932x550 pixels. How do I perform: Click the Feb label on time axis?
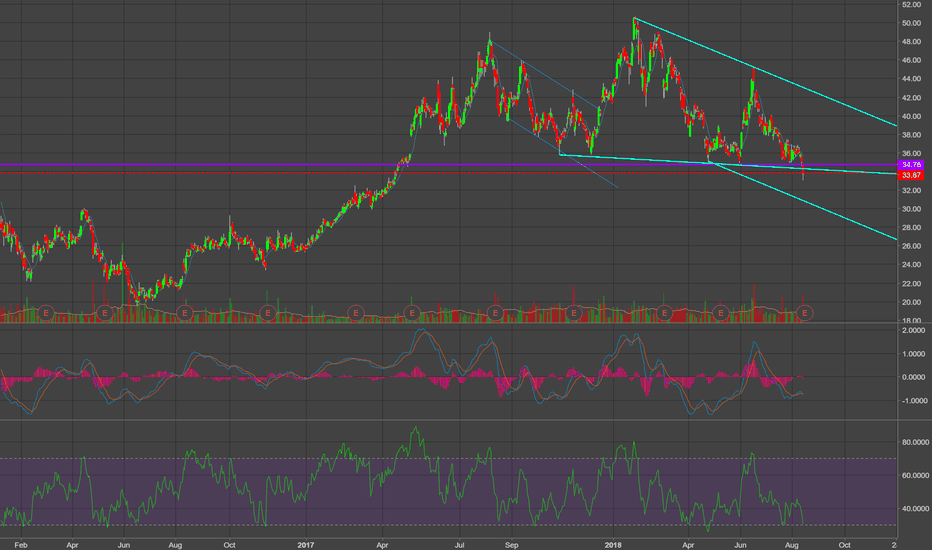click(21, 545)
